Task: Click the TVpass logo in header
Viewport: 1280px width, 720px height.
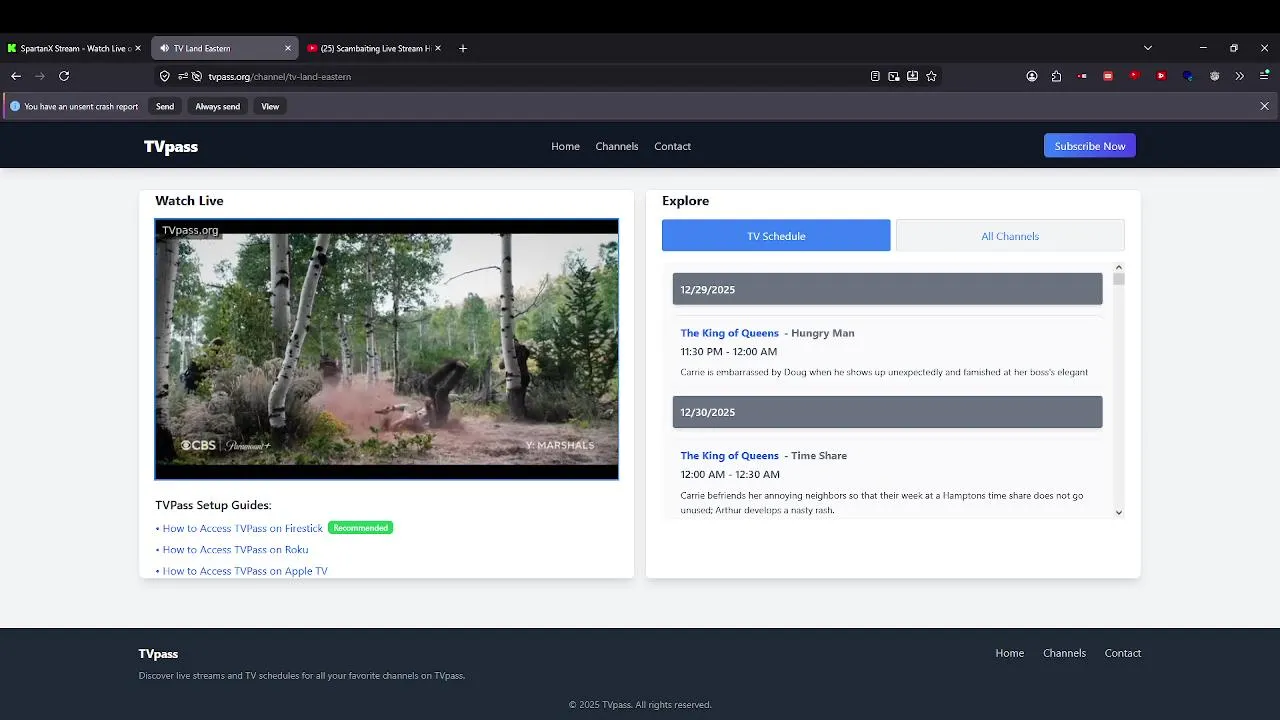Action: (x=171, y=147)
